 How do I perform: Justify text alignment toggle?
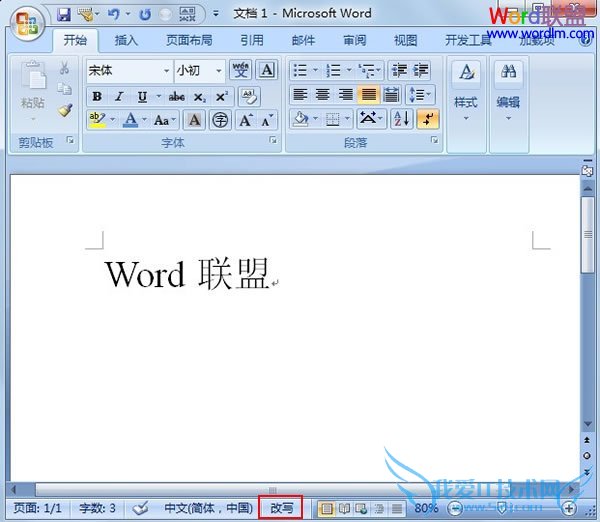click(368, 94)
